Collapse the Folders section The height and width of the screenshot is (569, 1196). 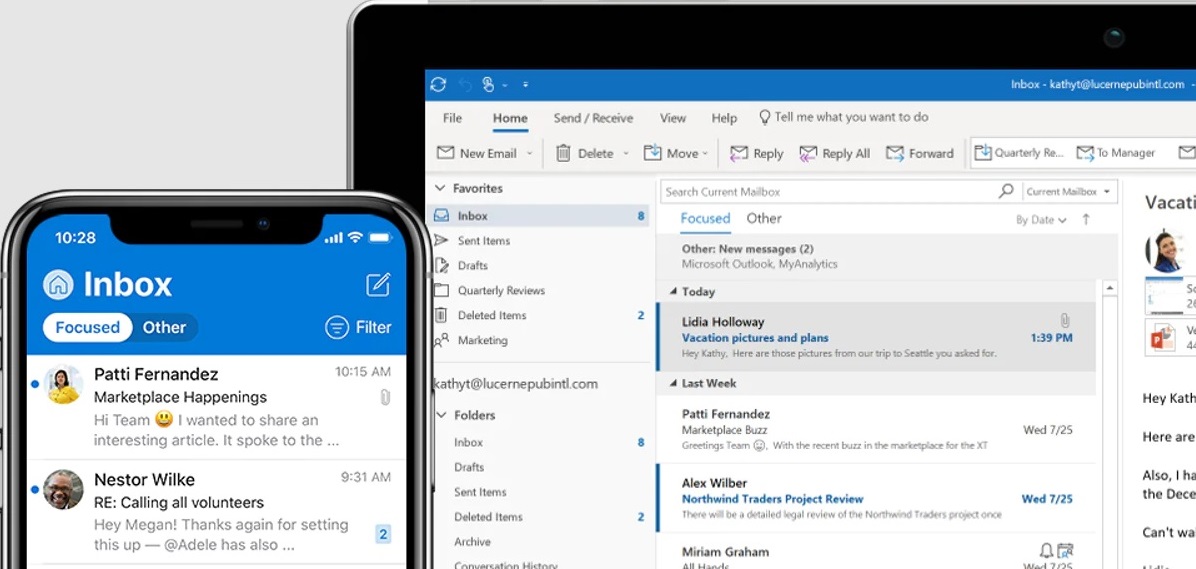[441, 415]
